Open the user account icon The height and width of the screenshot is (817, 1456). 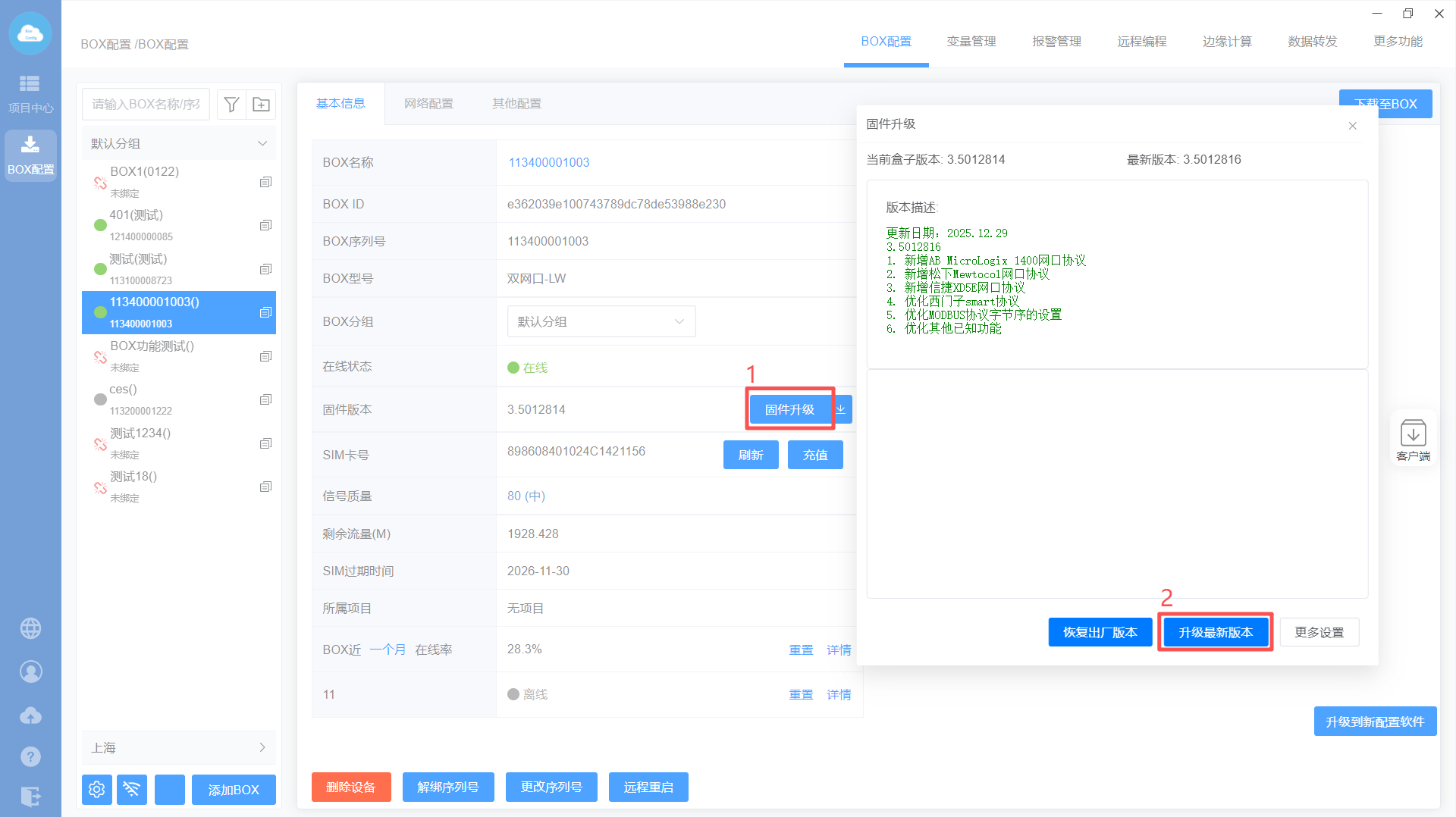[30, 671]
